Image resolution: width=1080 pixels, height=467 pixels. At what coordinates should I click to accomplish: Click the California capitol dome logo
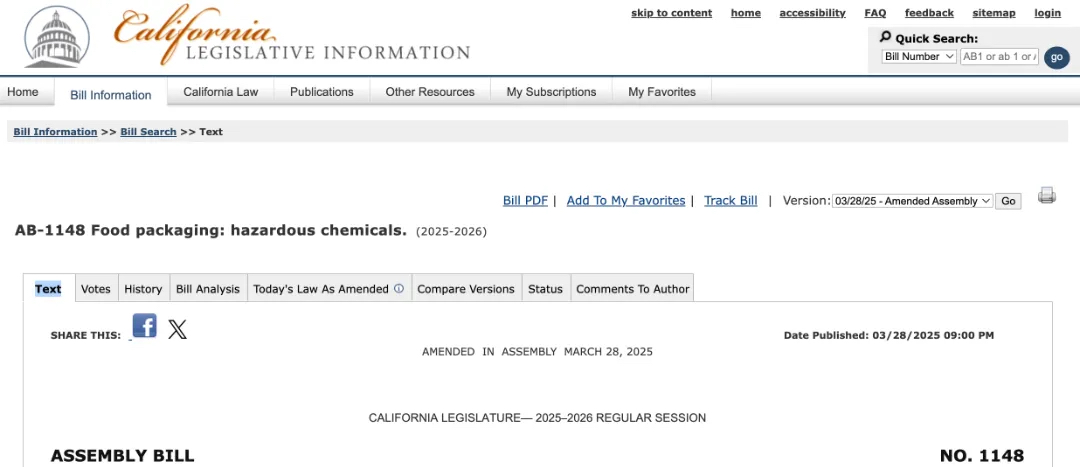tap(56, 38)
